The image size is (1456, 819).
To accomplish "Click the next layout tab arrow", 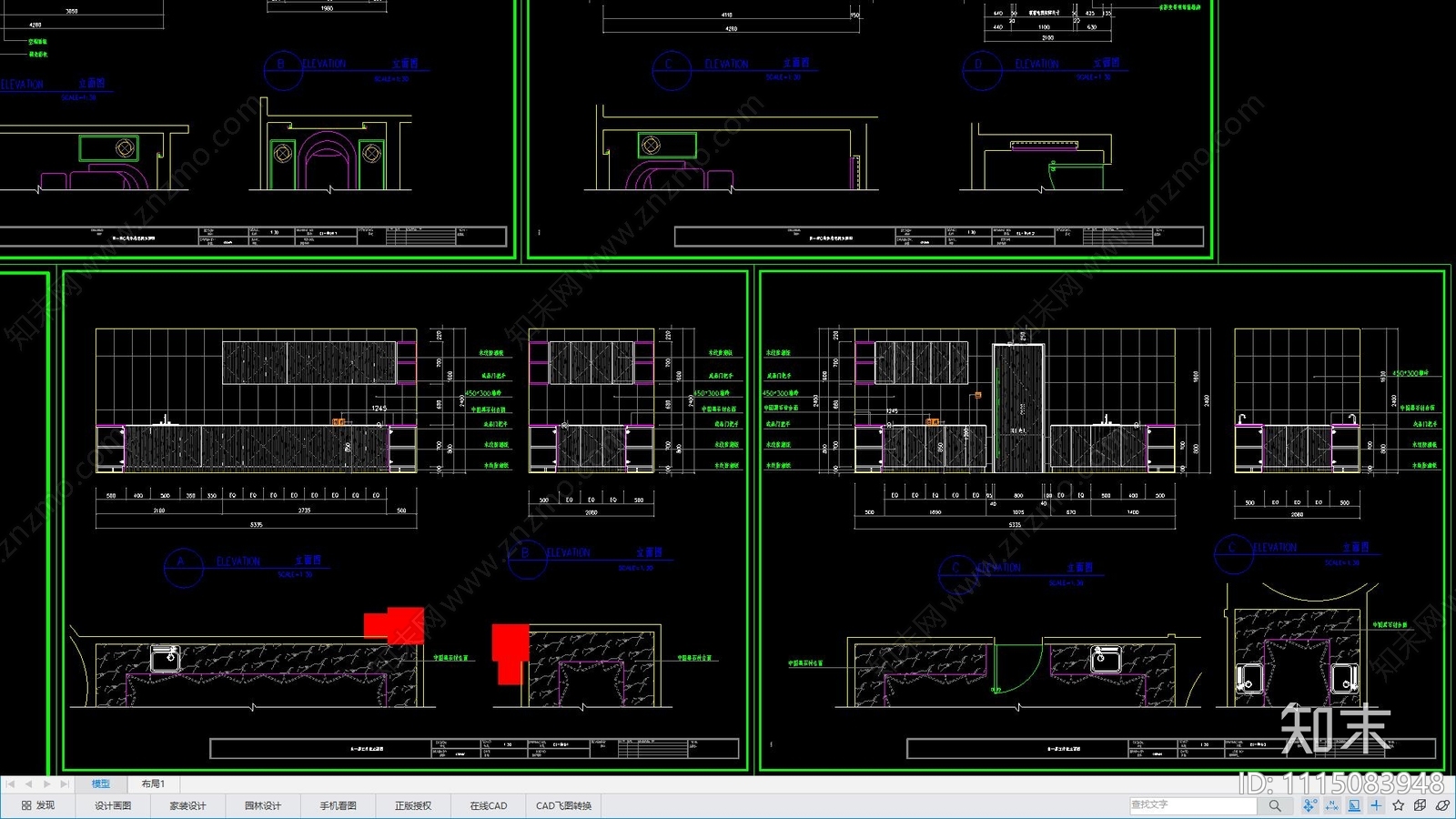I will click(46, 784).
